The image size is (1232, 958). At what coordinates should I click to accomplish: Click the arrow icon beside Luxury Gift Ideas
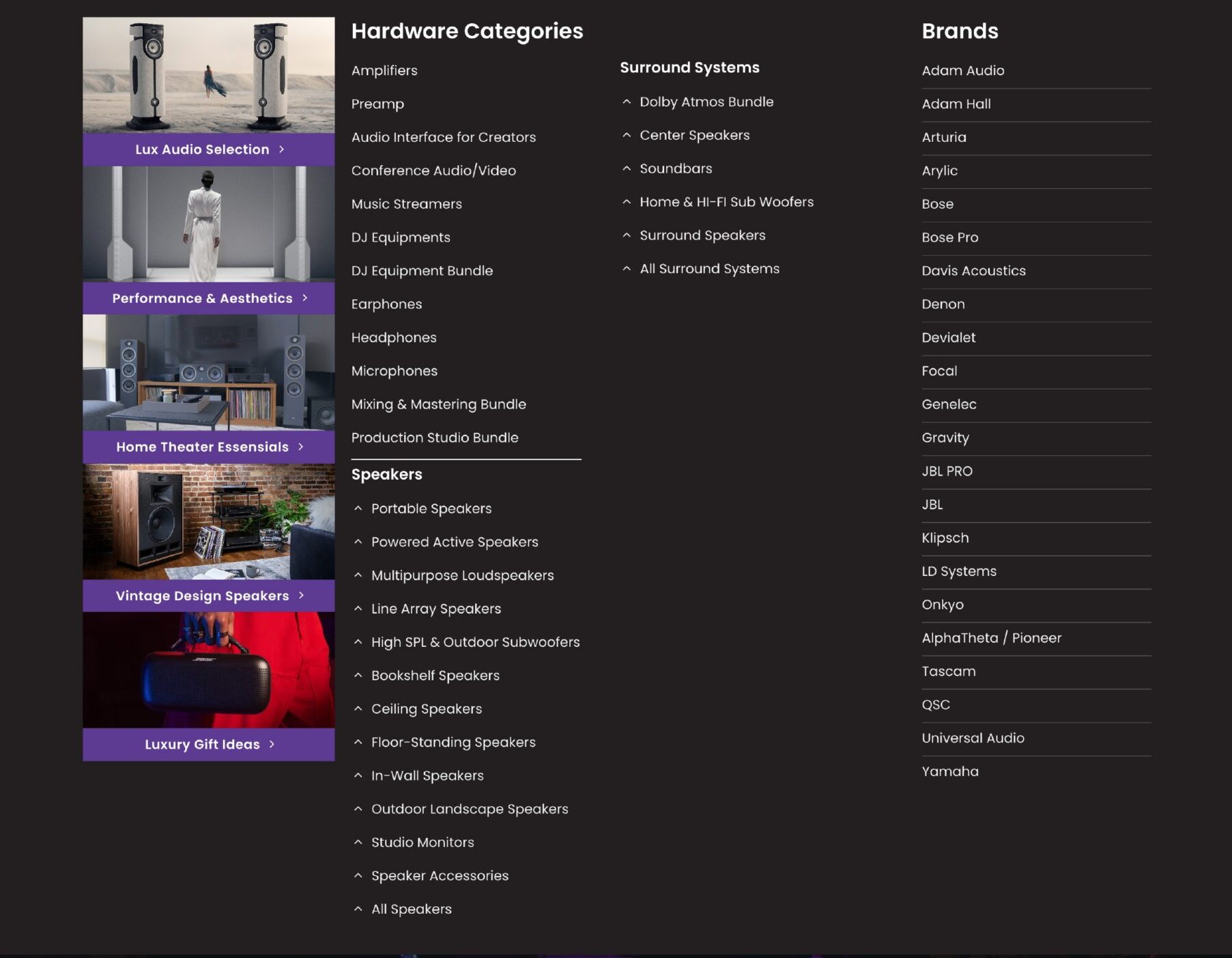(x=272, y=744)
